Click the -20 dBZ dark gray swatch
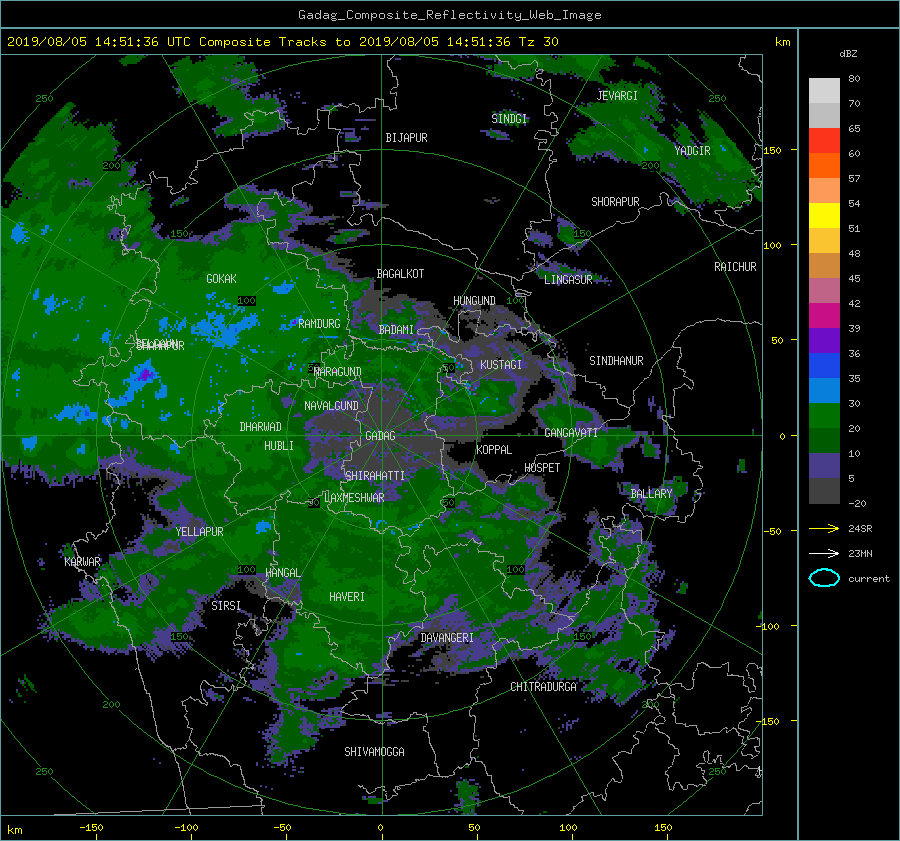Image resolution: width=900 pixels, height=841 pixels. coord(824,491)
